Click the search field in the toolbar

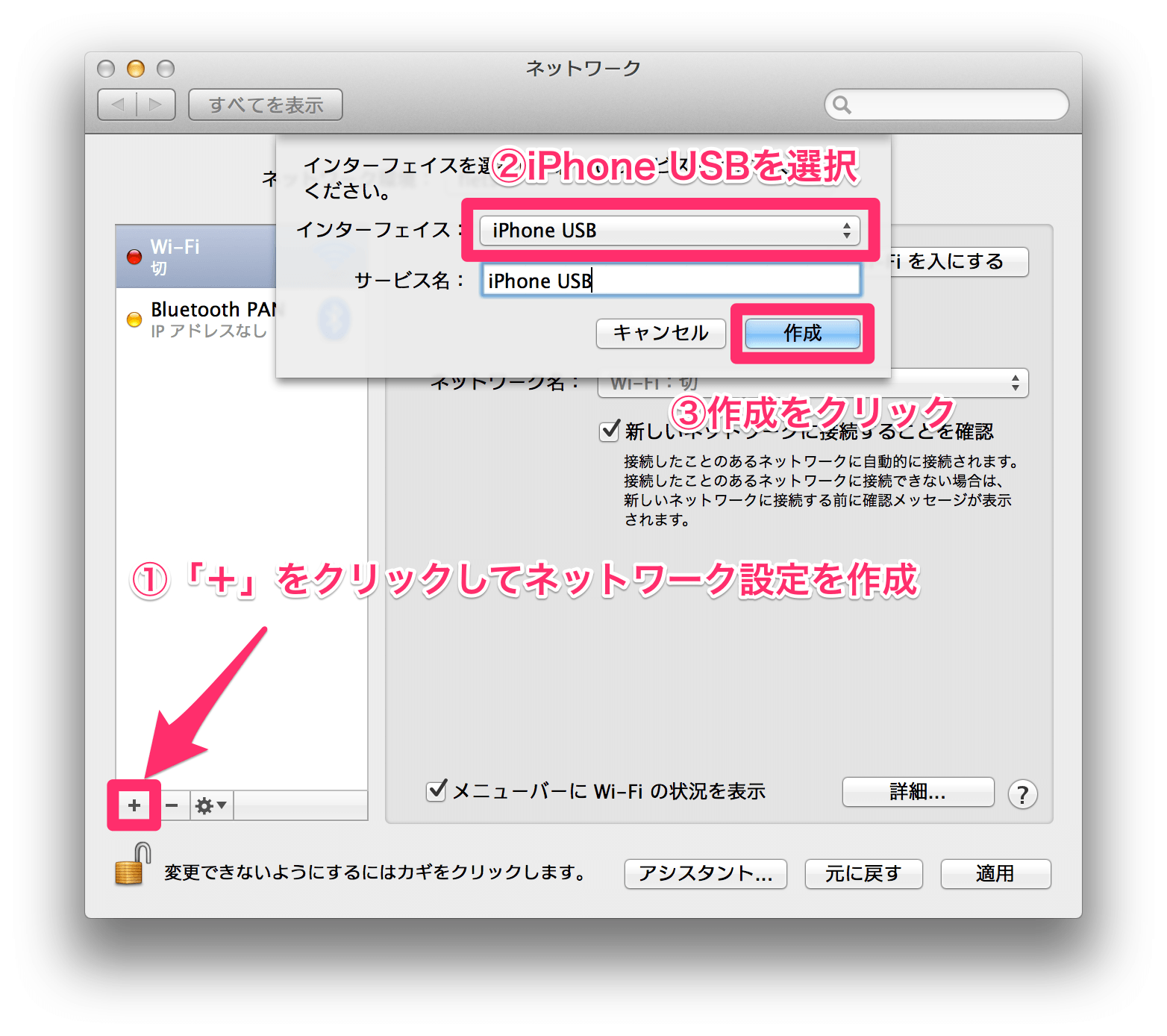[946, 104]
